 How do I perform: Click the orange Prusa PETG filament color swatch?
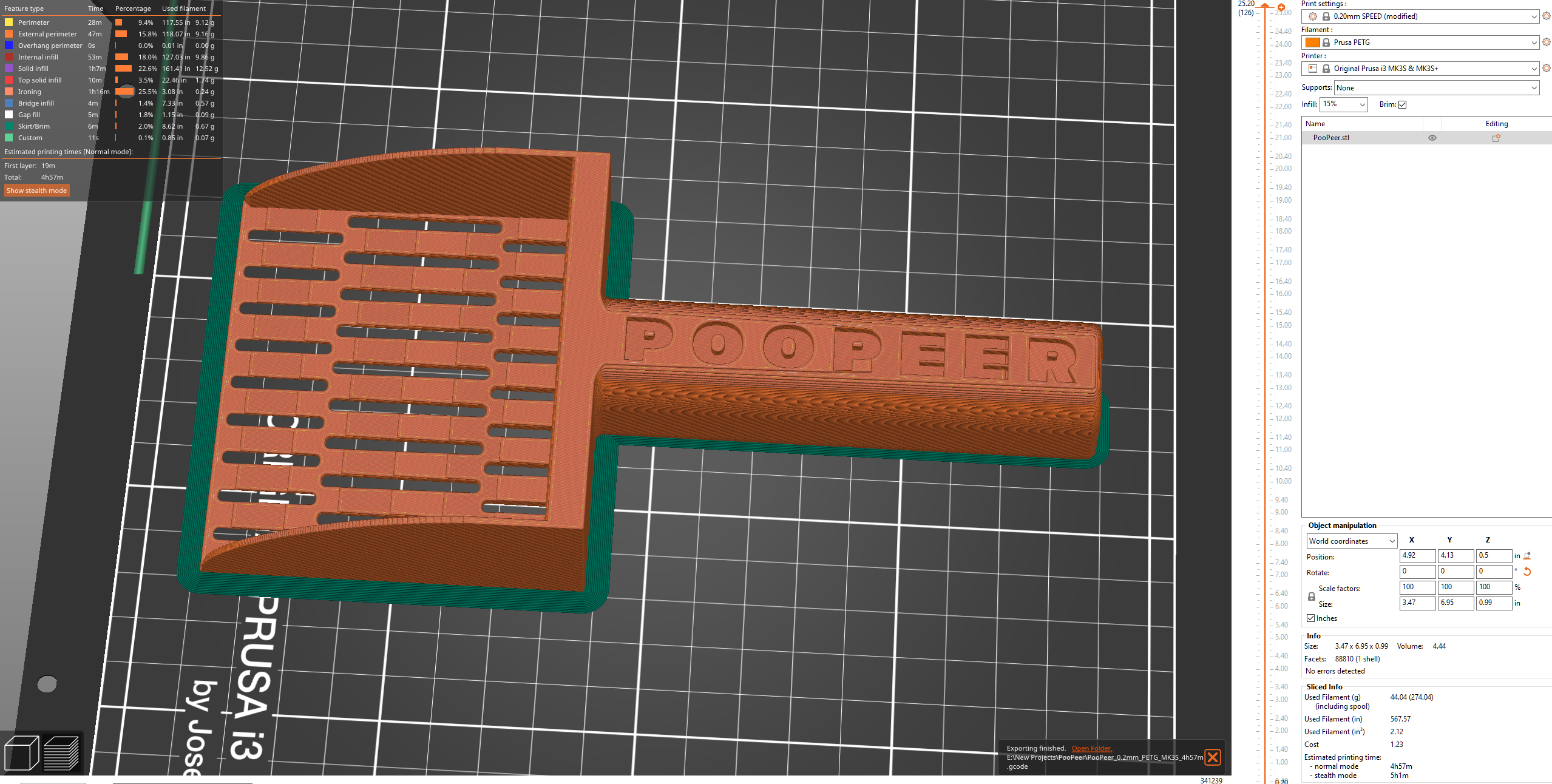click(1312, 42)
